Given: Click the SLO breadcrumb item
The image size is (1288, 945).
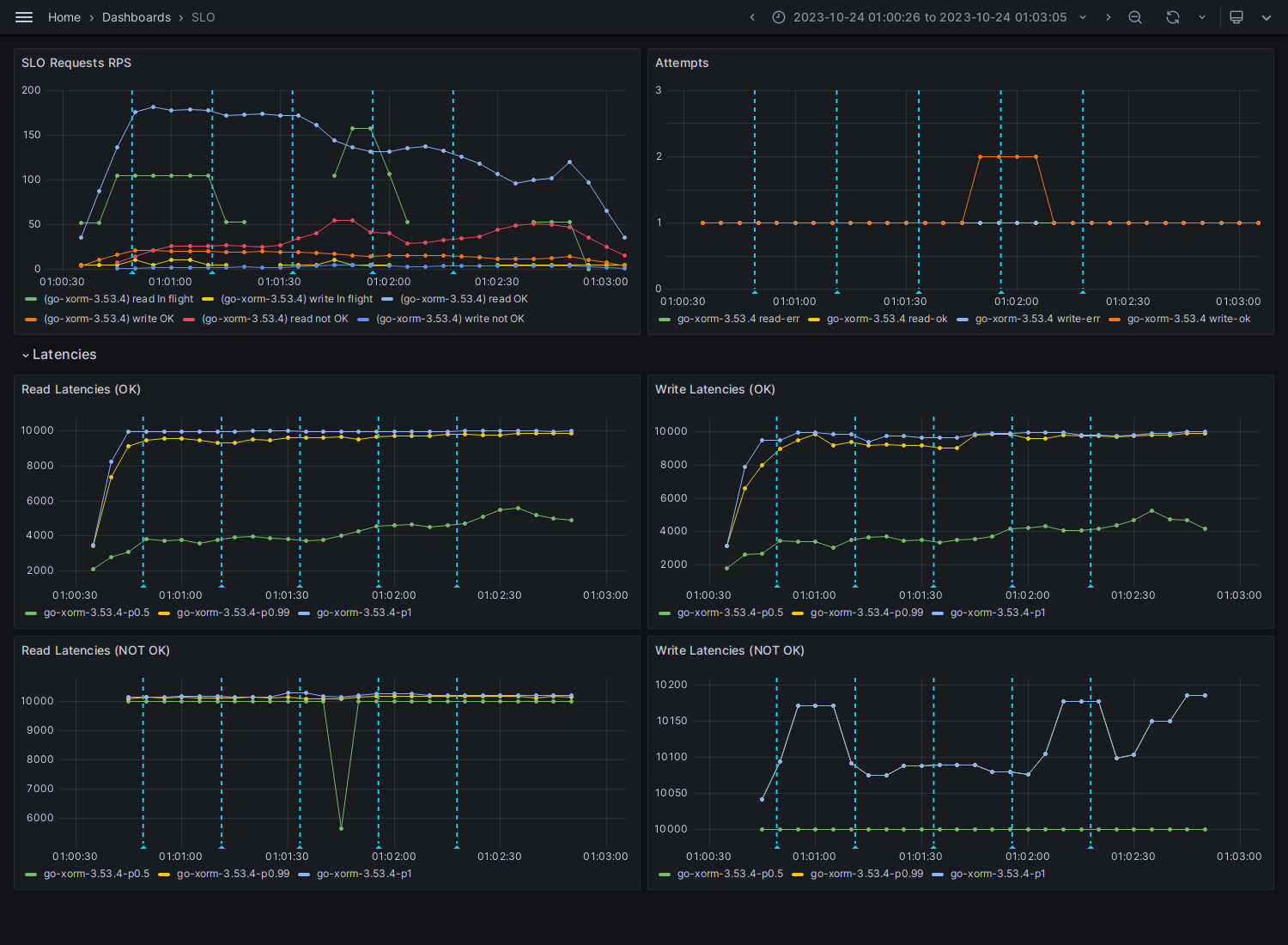Looking at the screenshot, I should click(x=204, y=17).
